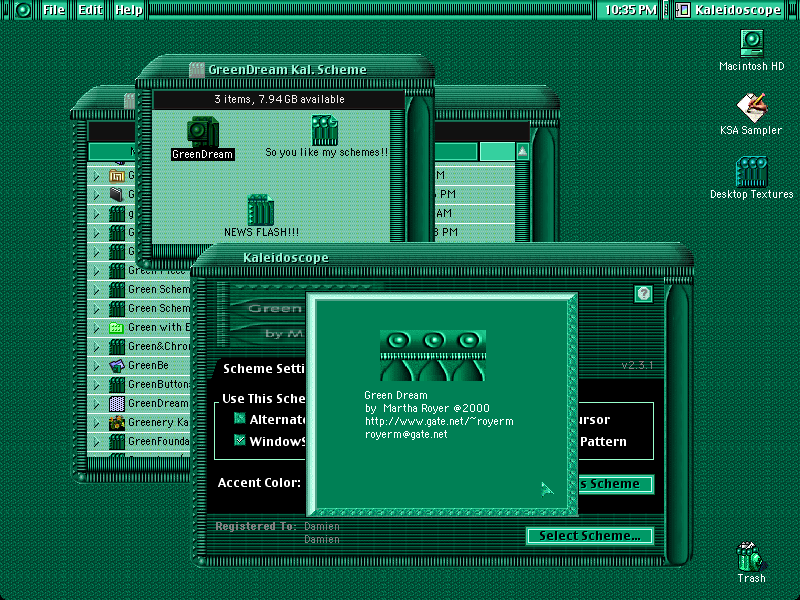Click the Kaleidoscope window title bar
This screenshot has height=600, width=800.
(441, 258)
